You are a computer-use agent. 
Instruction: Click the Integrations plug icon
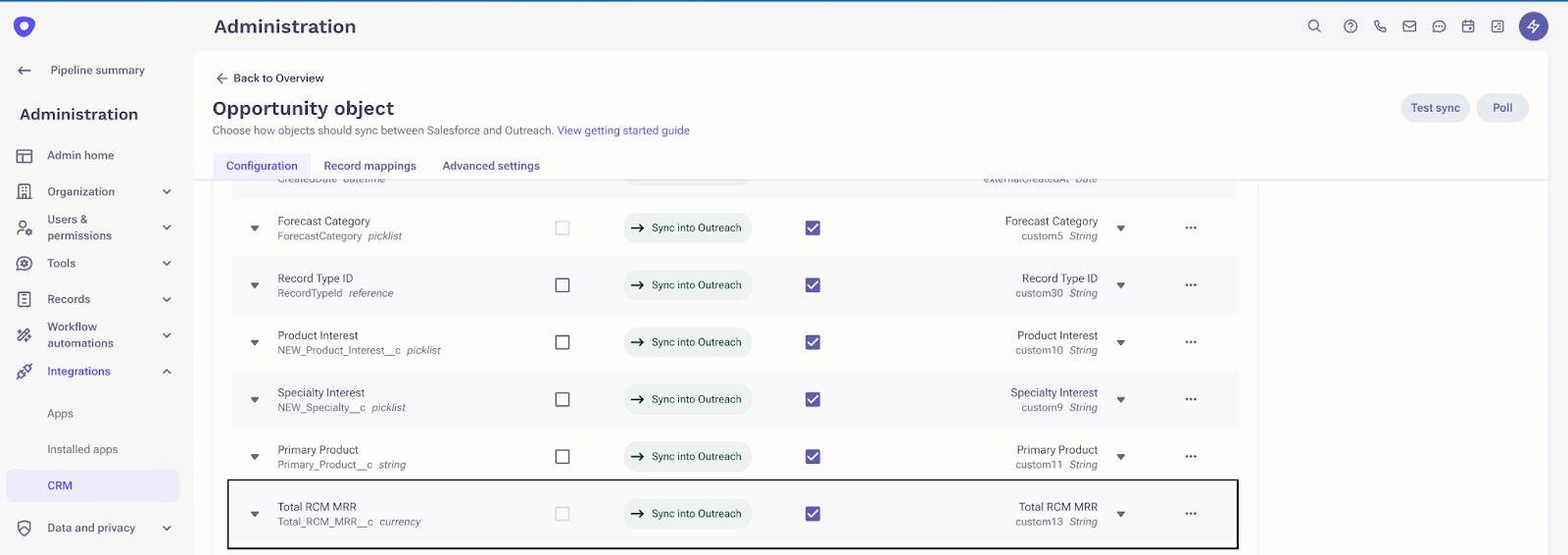[x=24, y=372]
